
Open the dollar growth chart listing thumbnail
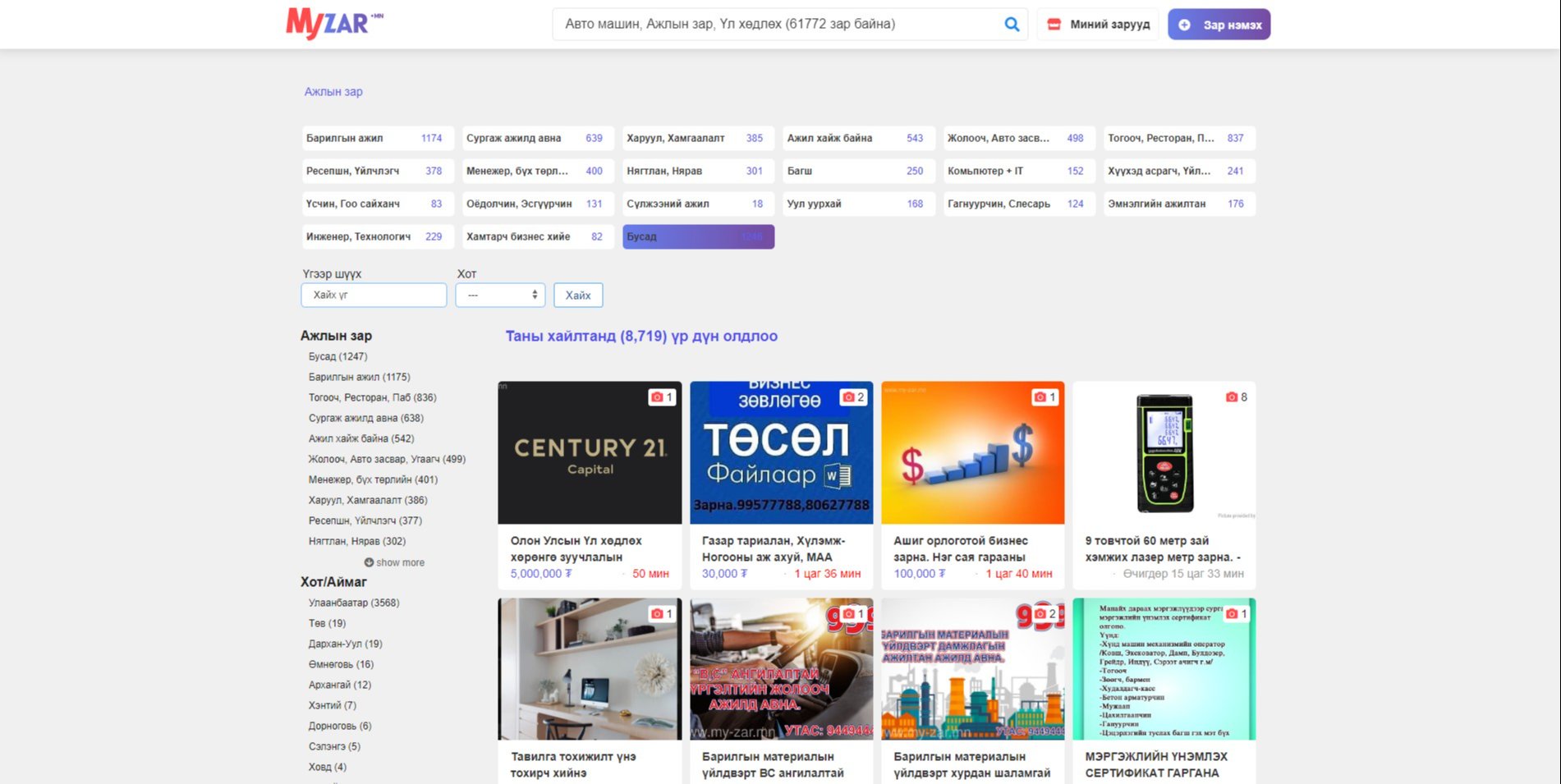(972, 452)
